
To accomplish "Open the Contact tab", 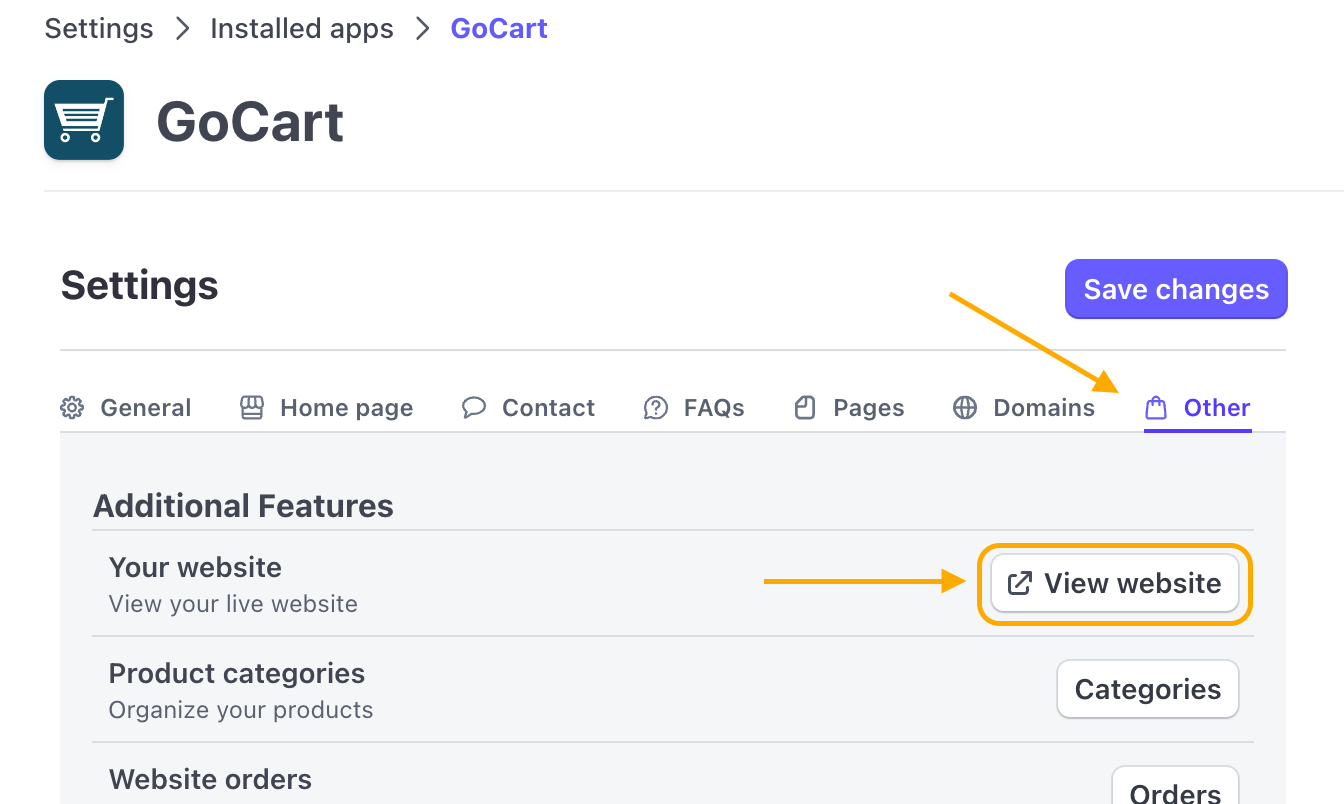I will click(x=548, y=407).
